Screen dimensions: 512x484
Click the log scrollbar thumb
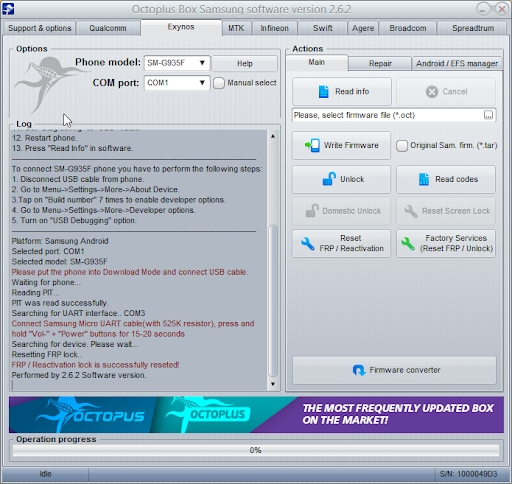coord(273,301)
